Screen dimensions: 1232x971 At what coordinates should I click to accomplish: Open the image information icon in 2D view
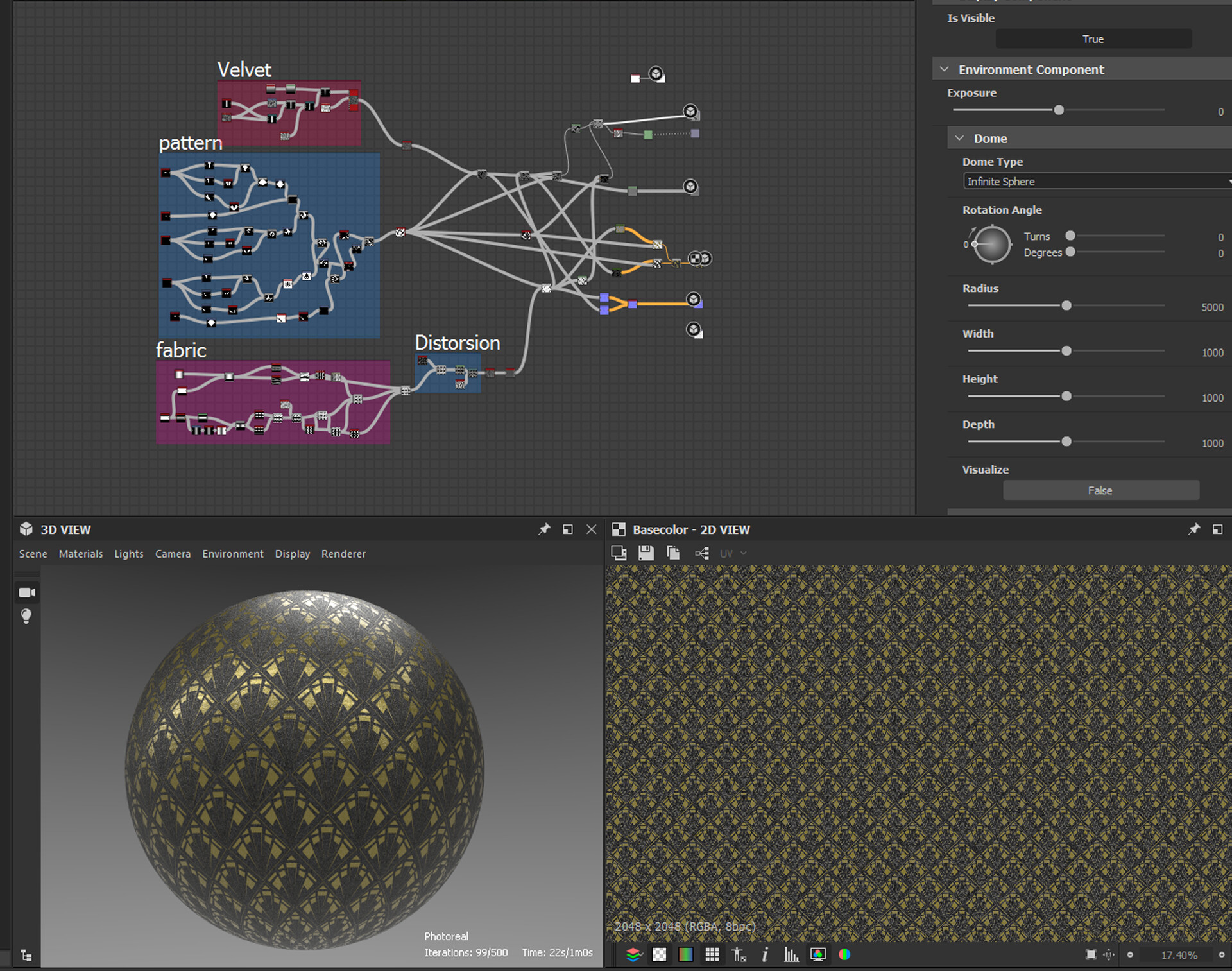click(764, 954)
